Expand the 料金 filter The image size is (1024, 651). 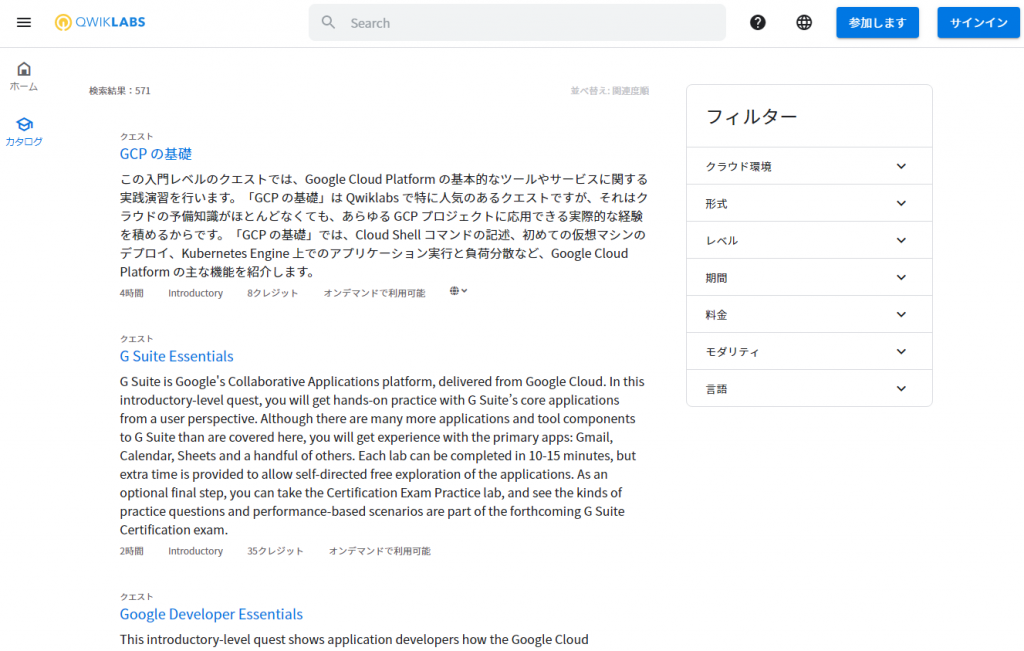[x=808, y=314]
